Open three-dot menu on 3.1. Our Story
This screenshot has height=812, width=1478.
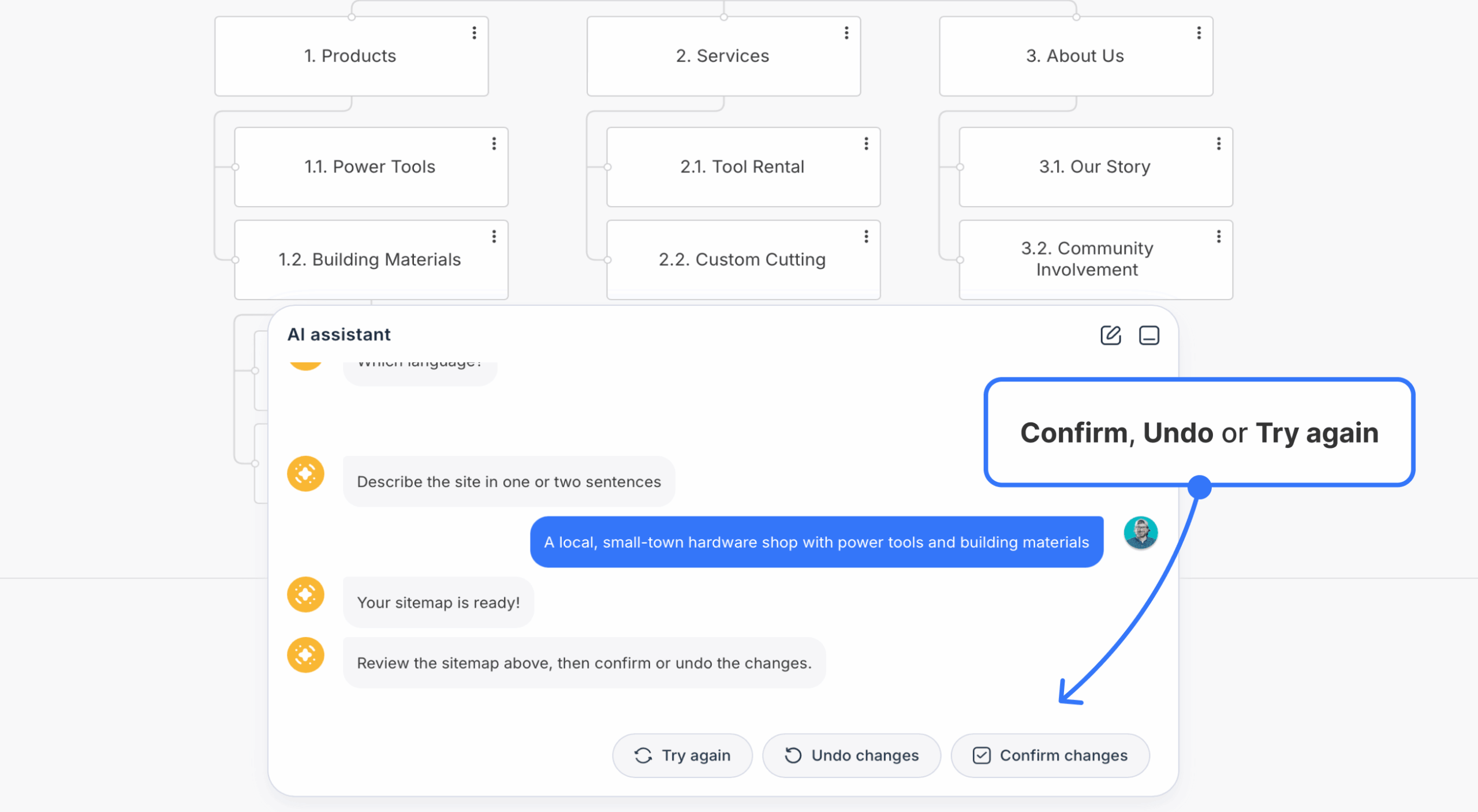click(x=1218, y=144)
